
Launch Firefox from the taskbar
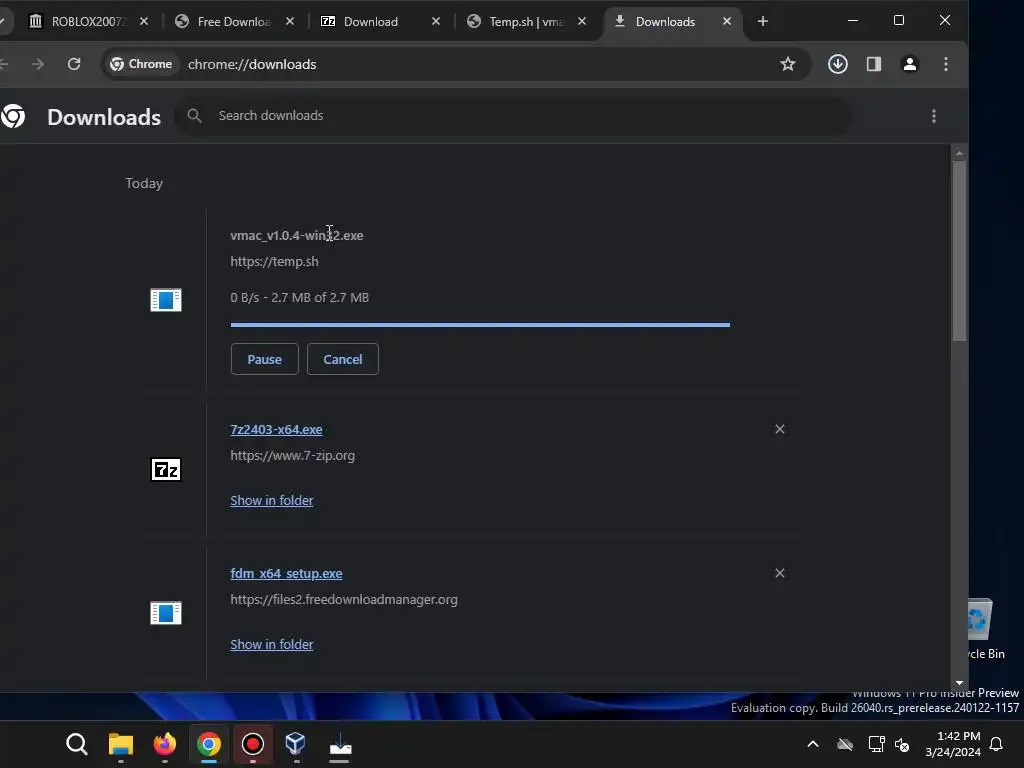(165, 744)
